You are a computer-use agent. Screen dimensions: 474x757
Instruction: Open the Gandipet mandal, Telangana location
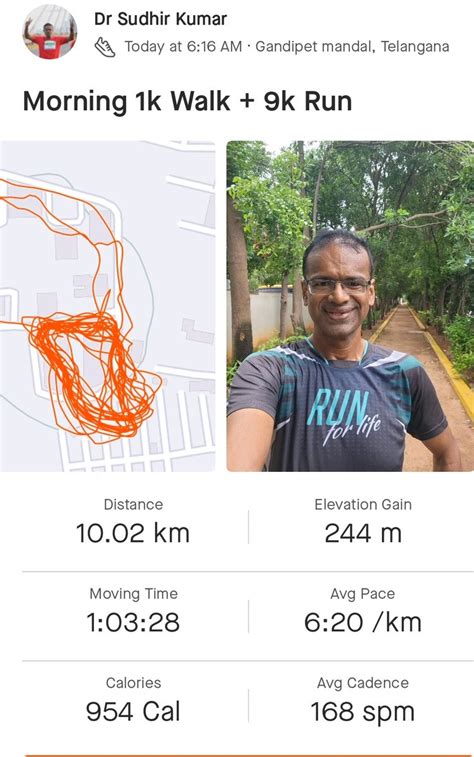click(x=352, y=47)
